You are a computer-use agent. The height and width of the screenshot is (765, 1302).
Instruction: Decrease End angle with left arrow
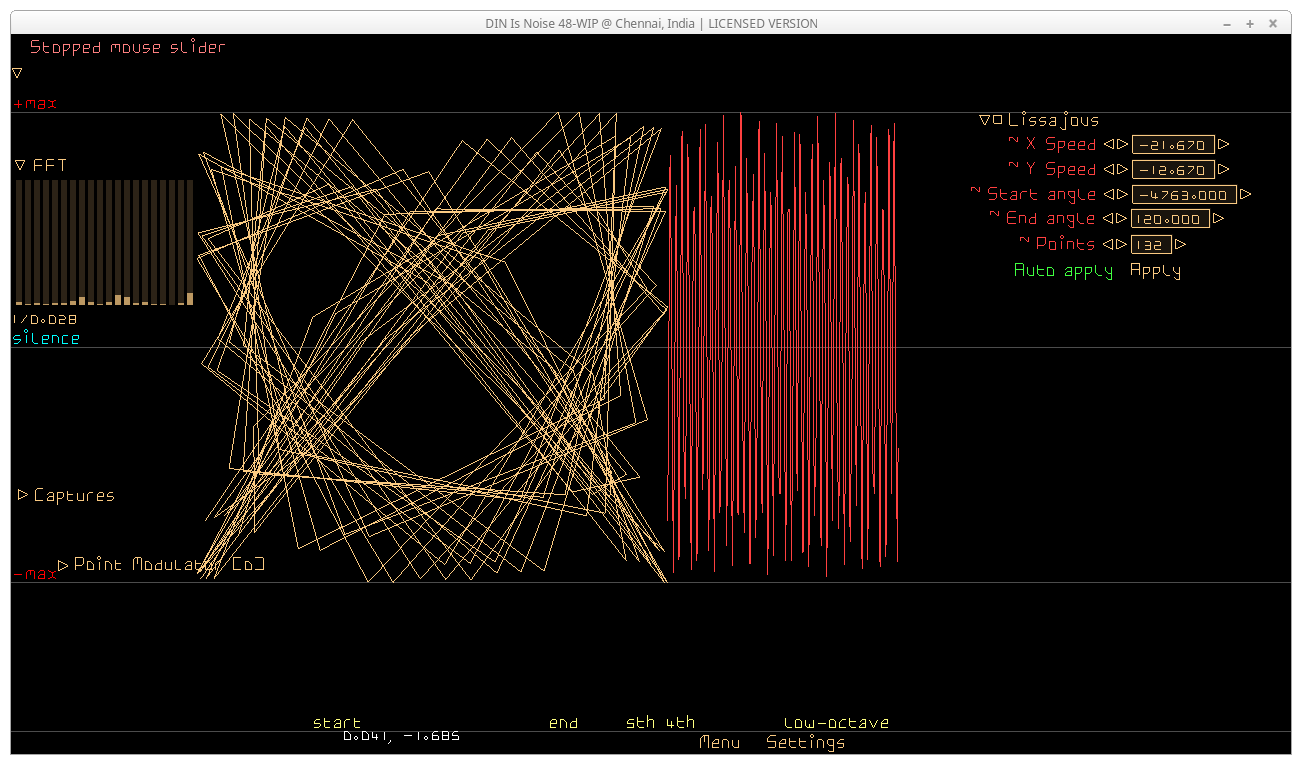[x=1108, y=219]
